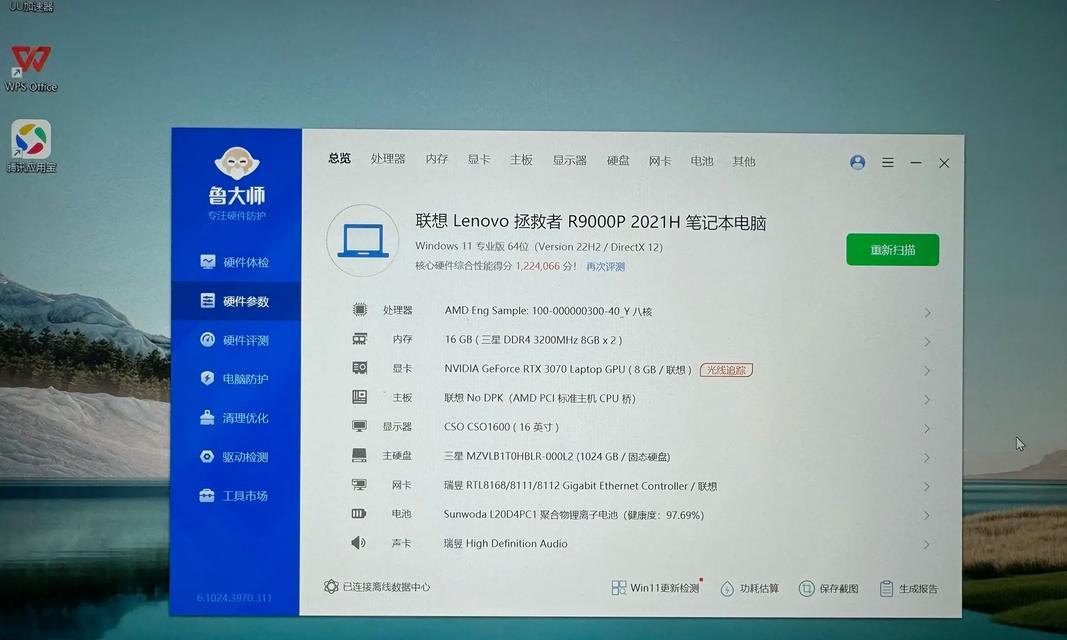Open 工具市场 in the sidebar
This screenshot has height=640, width=1067.
[235, 495]
